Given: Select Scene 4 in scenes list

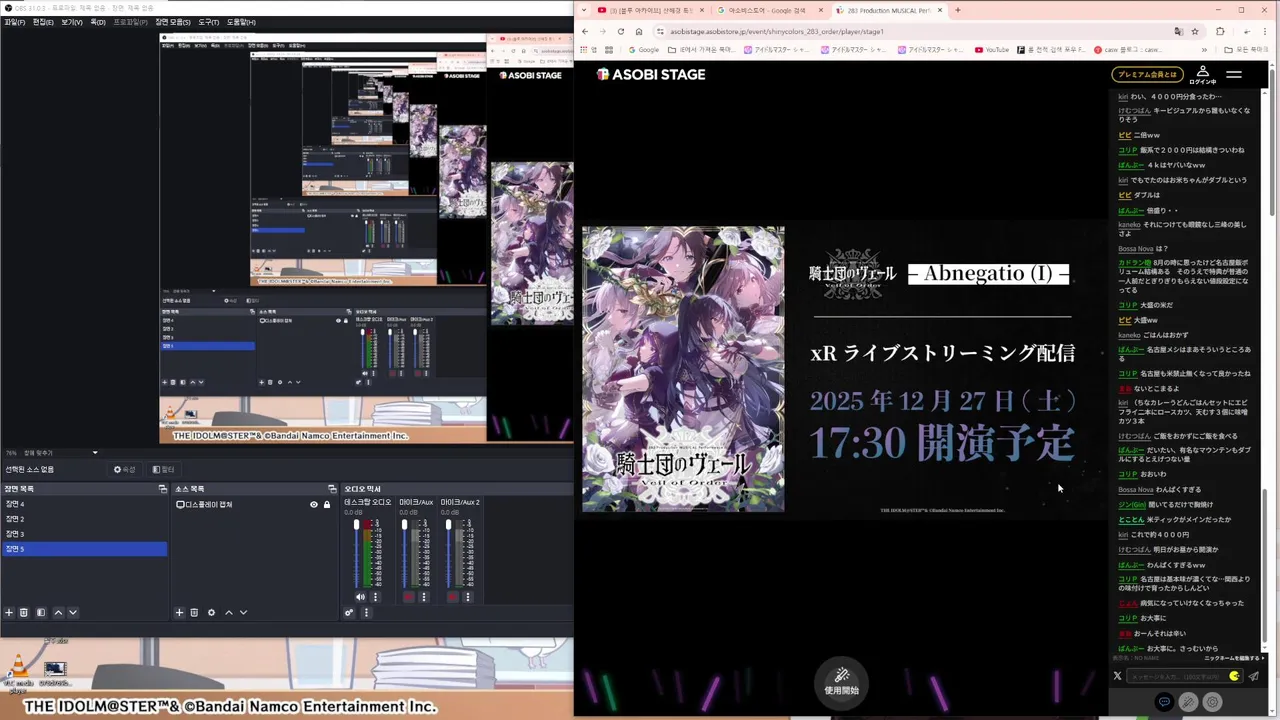Looking at the screenshot, I should coord(84,504).
